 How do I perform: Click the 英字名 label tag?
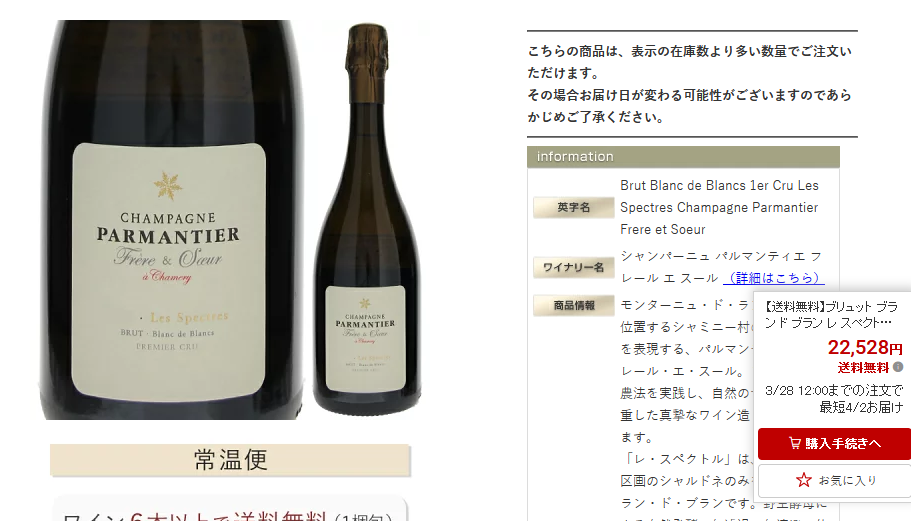573,207
